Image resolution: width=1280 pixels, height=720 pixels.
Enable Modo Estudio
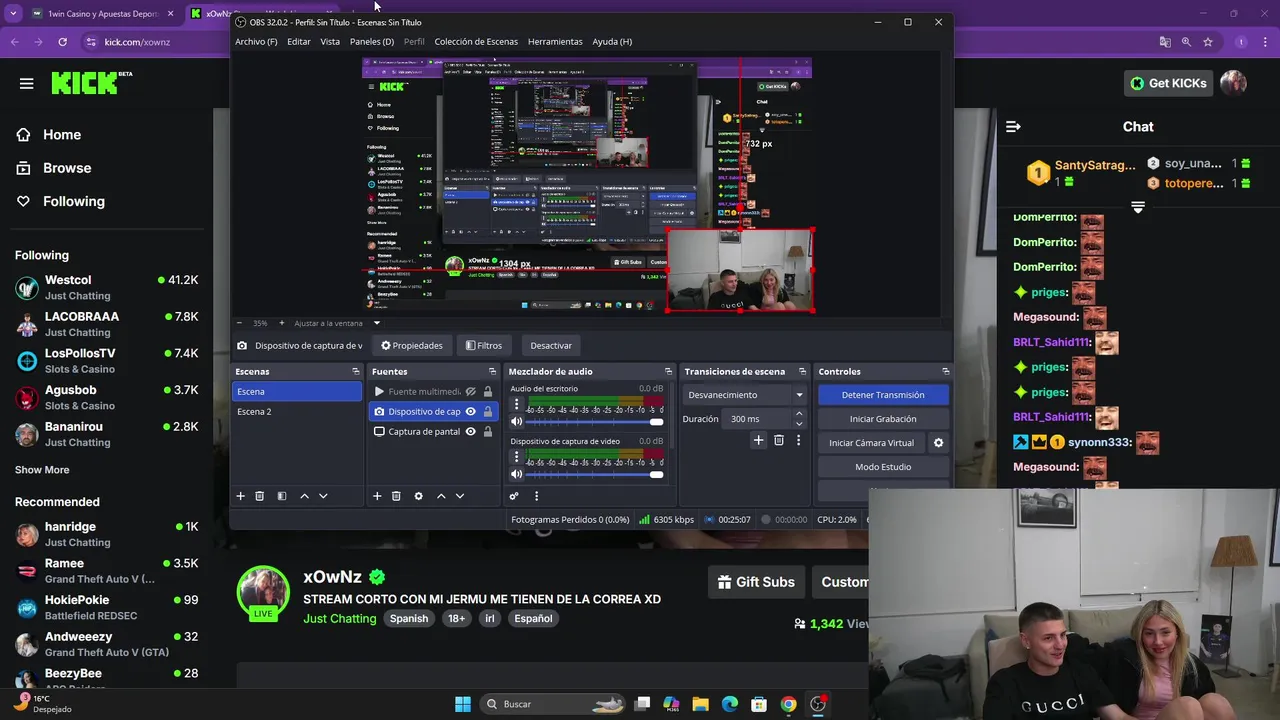883,467
